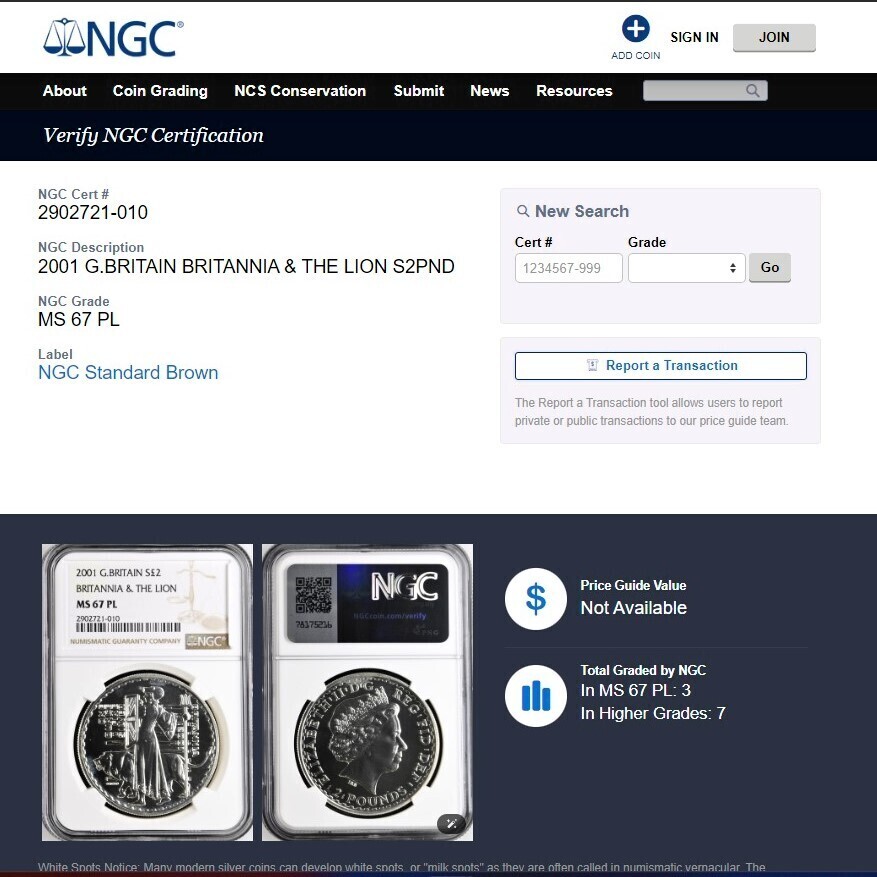Click the In MS 67 PL: 3 text

635,691
